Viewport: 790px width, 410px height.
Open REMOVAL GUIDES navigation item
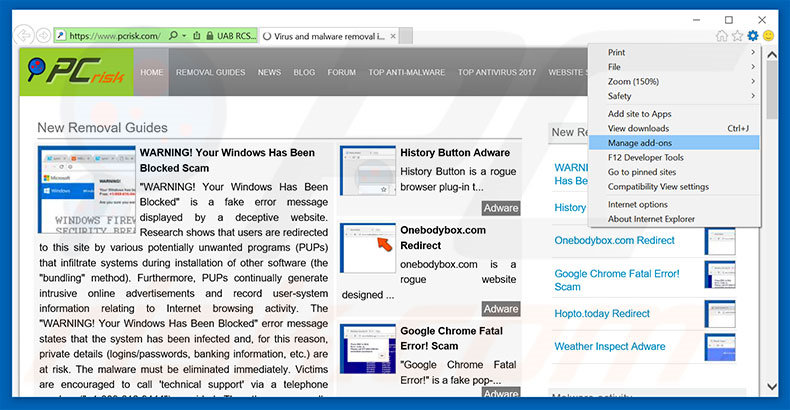pyautogui.click(x=210, y=72)
